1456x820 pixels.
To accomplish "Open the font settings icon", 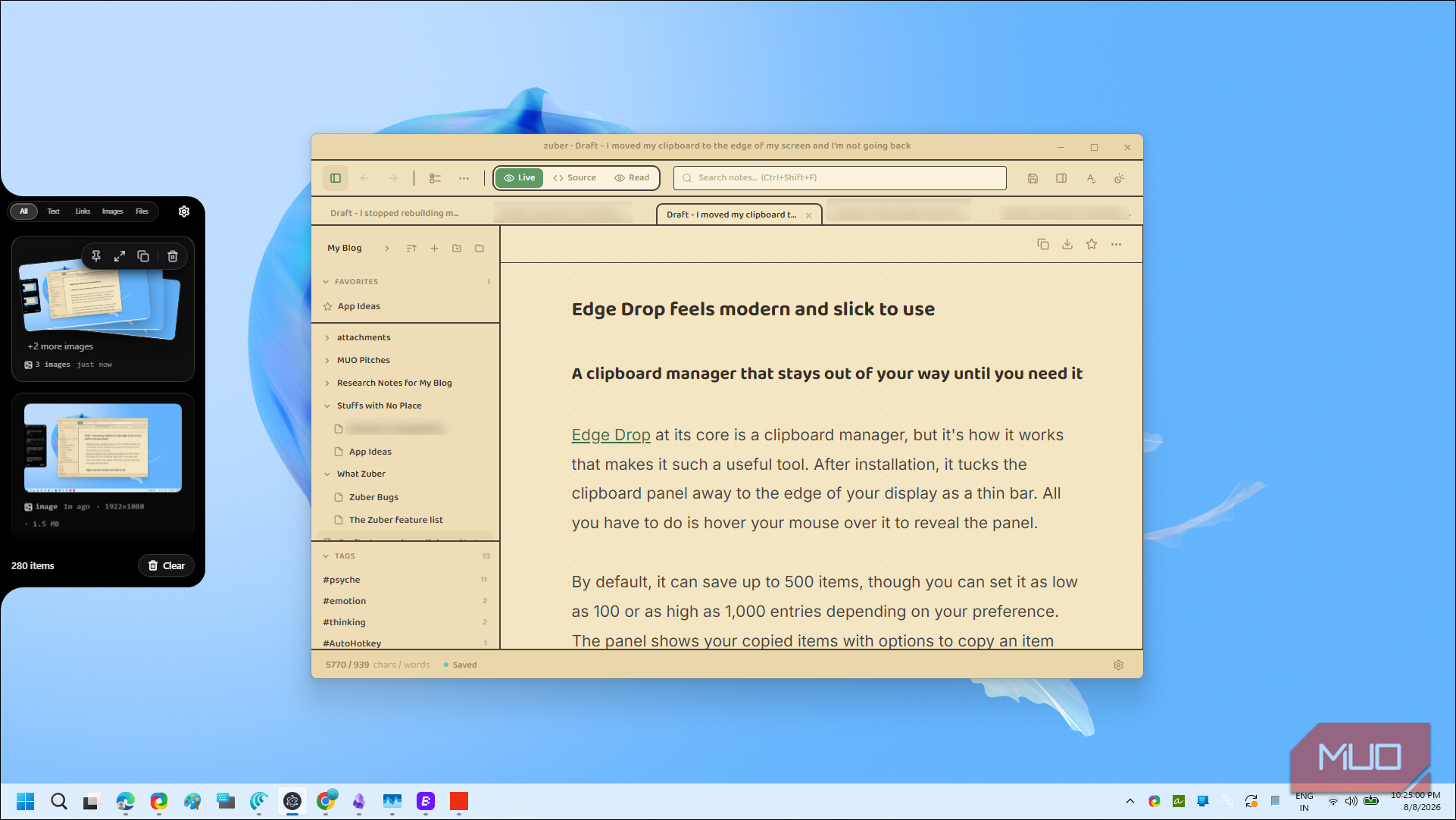I will coord(1091,178).
